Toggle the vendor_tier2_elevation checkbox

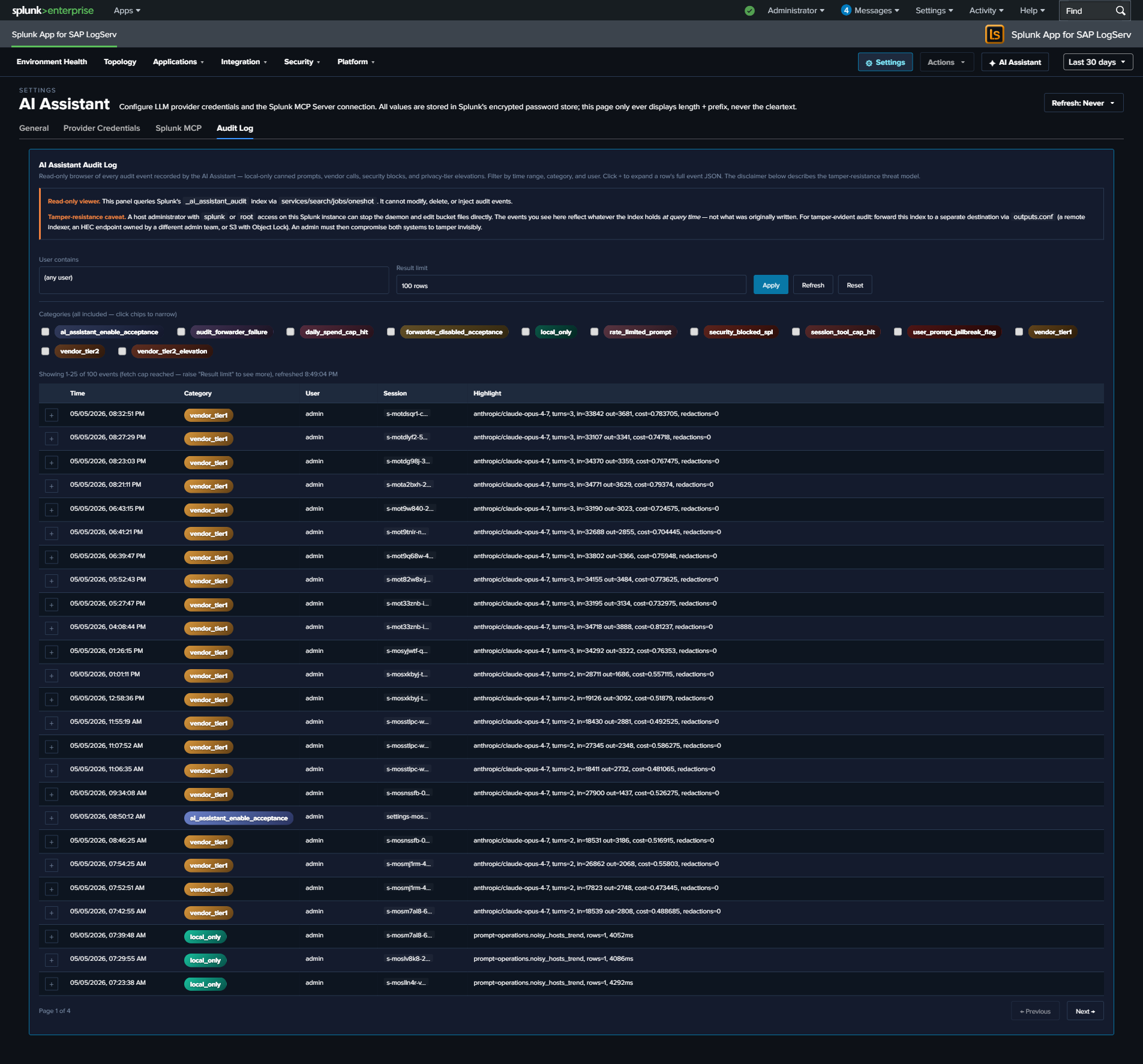tap(122, 351)
